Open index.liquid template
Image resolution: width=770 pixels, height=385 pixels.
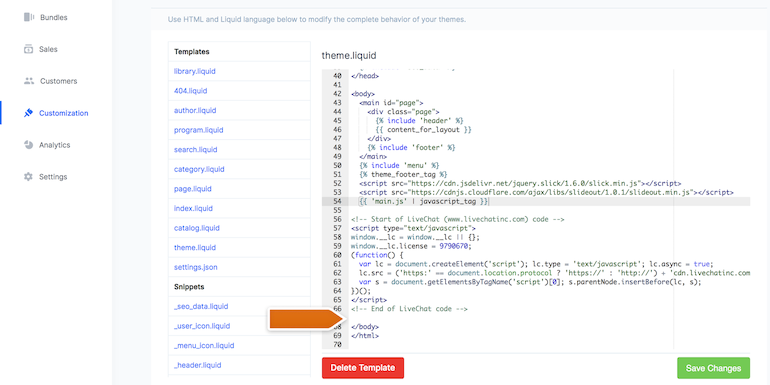tap(193, 209)
